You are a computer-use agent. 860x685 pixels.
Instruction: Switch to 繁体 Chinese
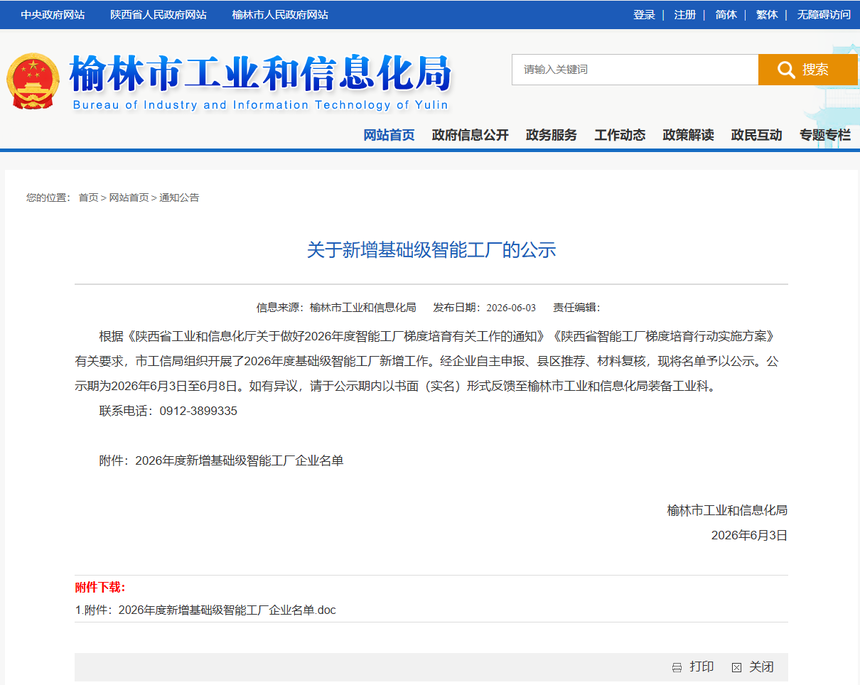(767, 15)
